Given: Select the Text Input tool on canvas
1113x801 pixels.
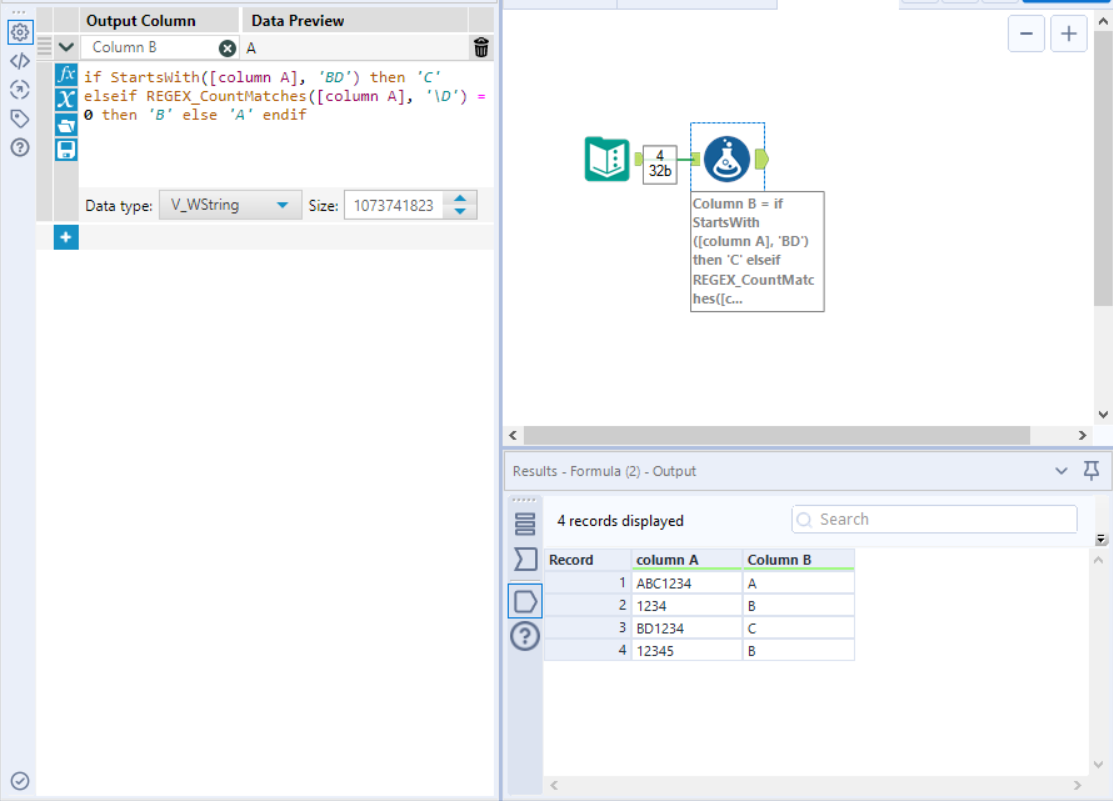Looking at the screenshot, I should pos(607,159).
